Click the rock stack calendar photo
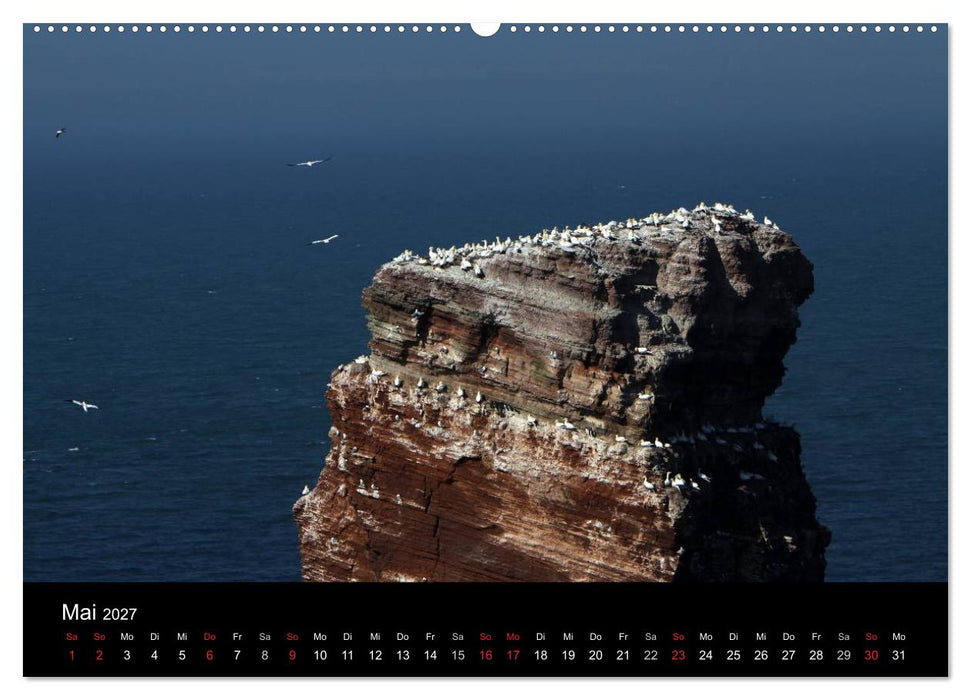 486,303
